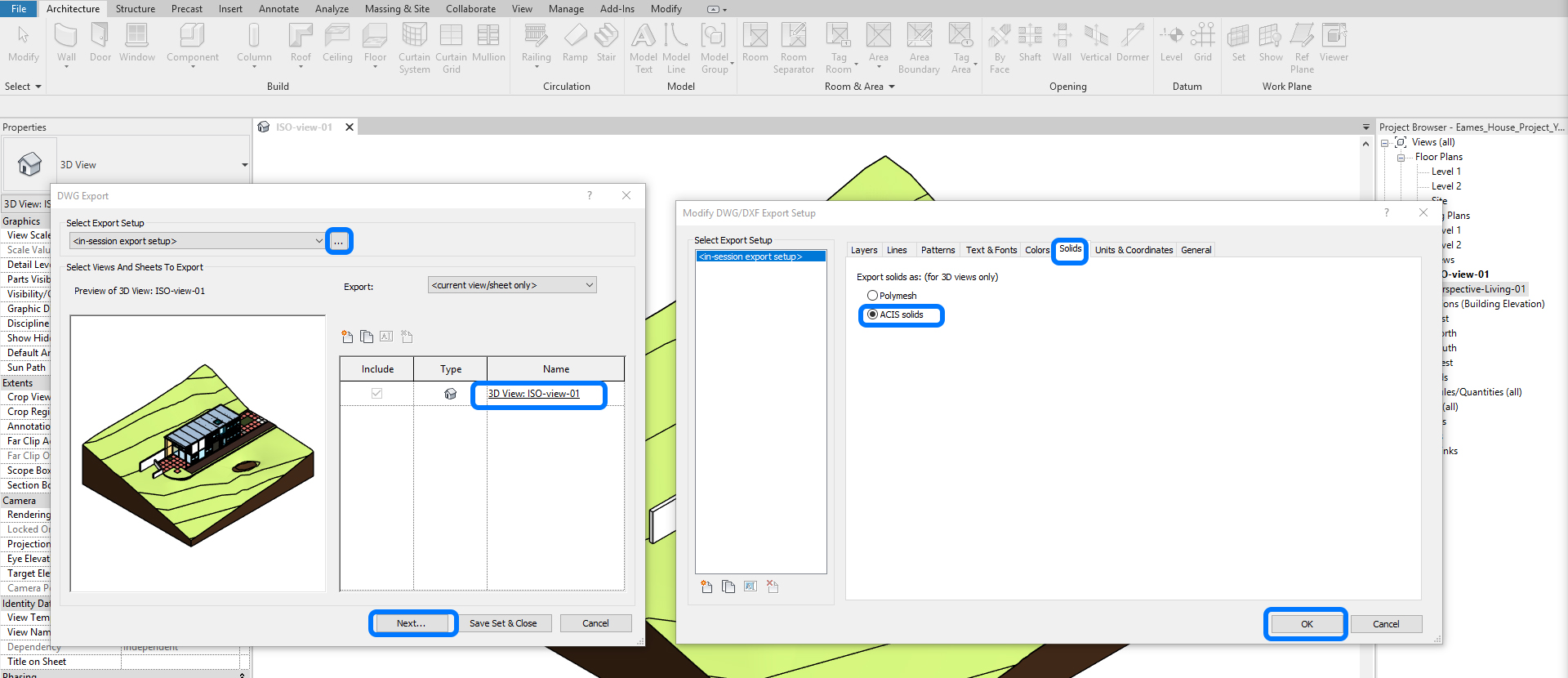Open the in-session export setup dropdown
Image resolution: width=1568 pixels, height=678 pixels.
click(x=197, y=241)
